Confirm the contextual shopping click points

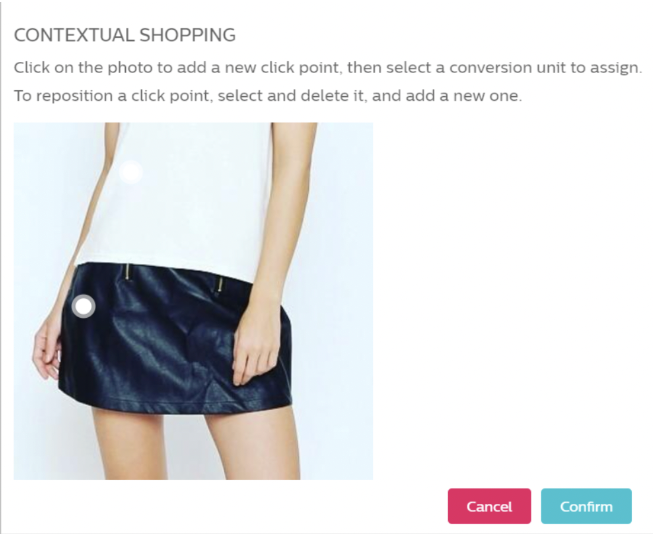pyautogui.click(x=586, y=506)
